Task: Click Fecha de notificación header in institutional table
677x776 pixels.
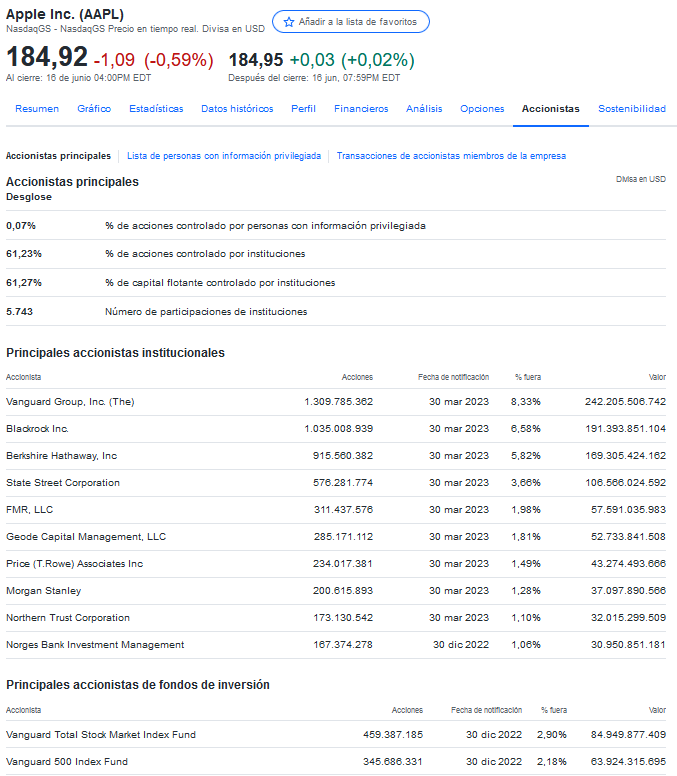Action: coord(453,378)
